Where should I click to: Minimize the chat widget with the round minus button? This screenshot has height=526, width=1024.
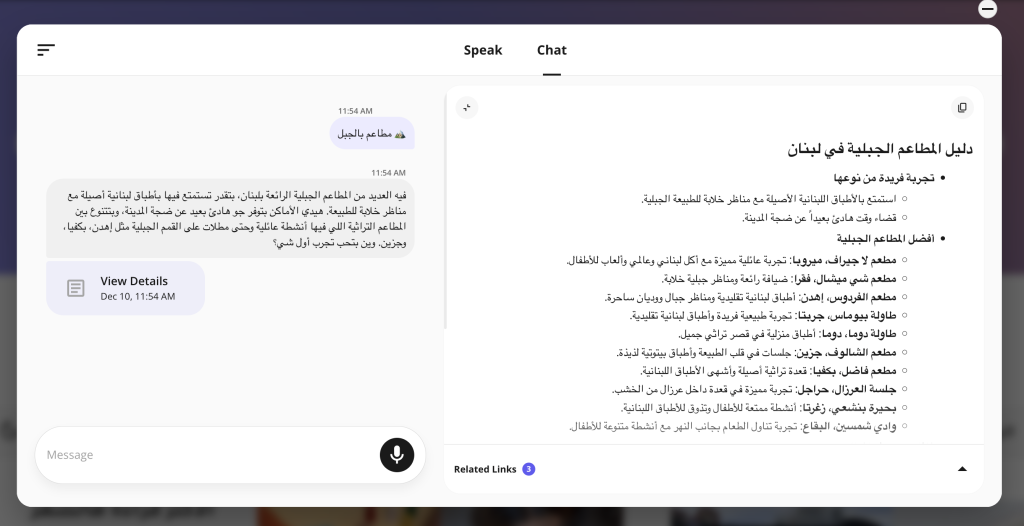[x=987, y=10]
